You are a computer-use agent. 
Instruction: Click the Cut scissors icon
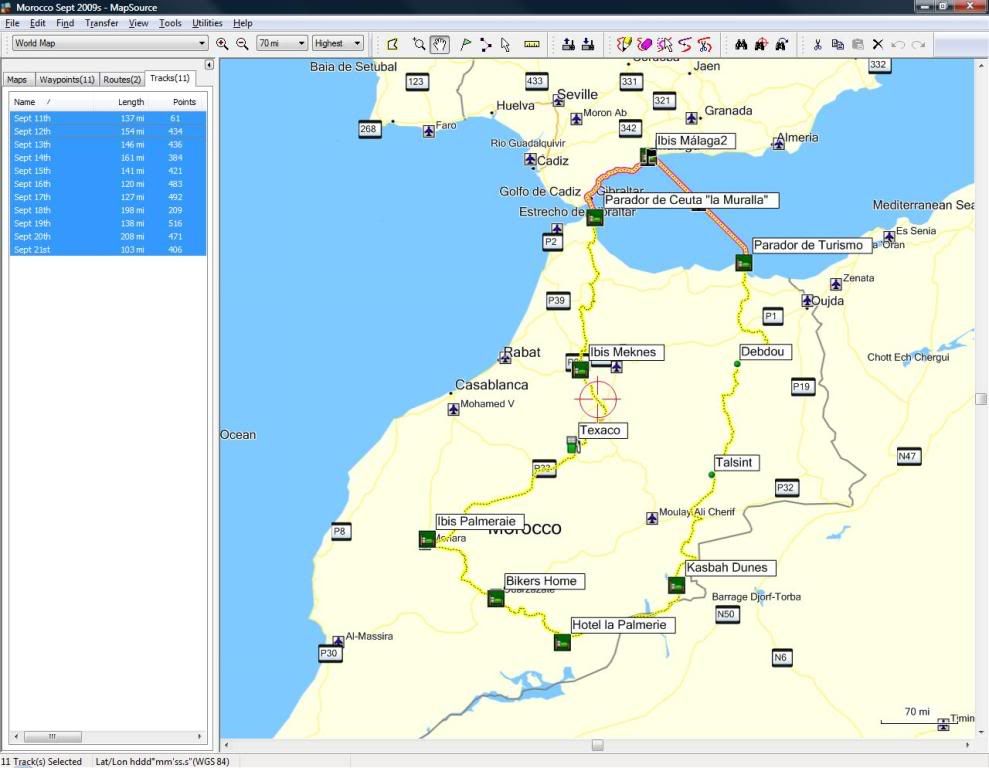coord(817,44)
